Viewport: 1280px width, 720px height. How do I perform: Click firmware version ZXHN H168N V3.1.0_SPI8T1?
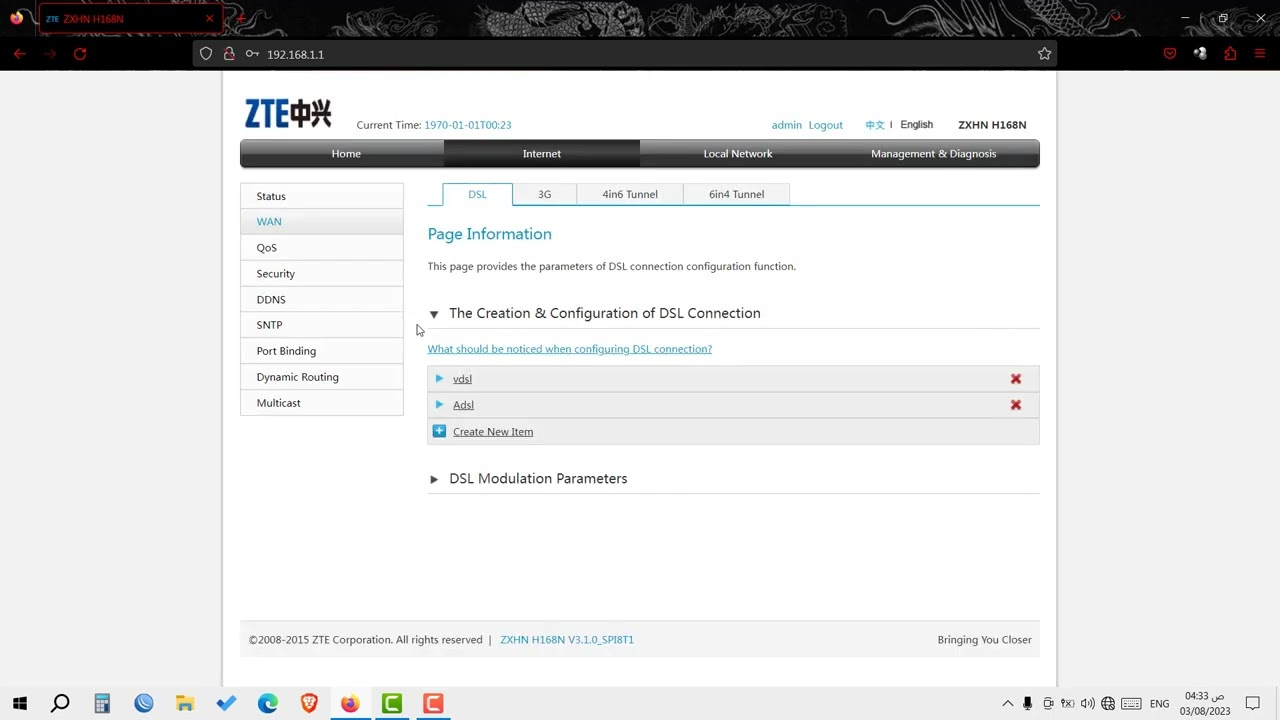567,640
